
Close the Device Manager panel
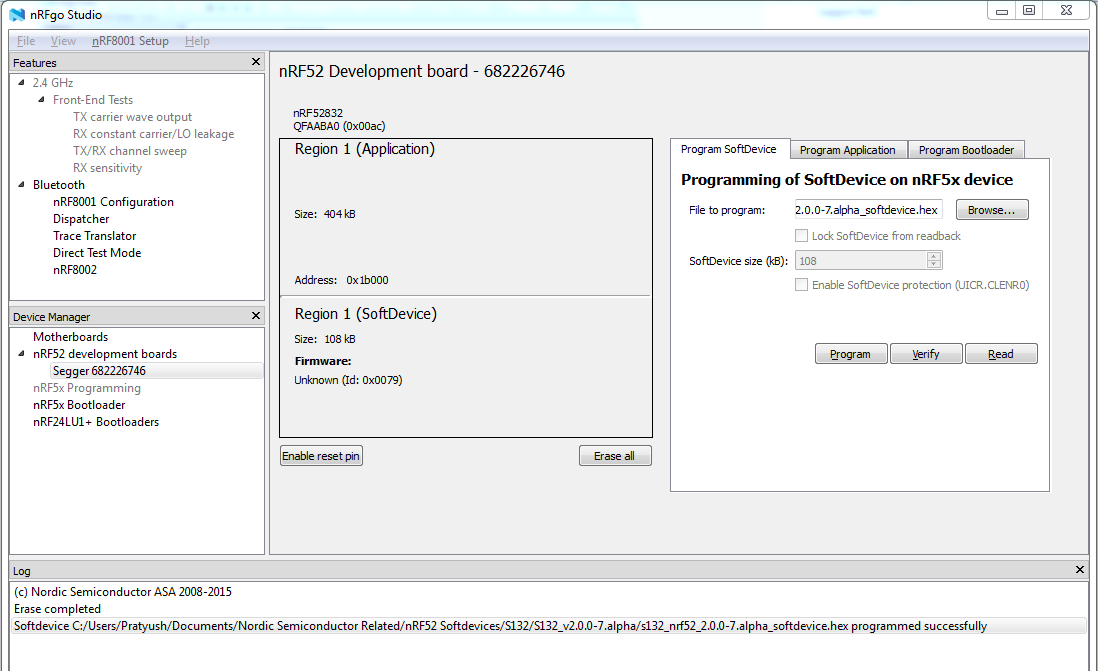coord(256,316)
